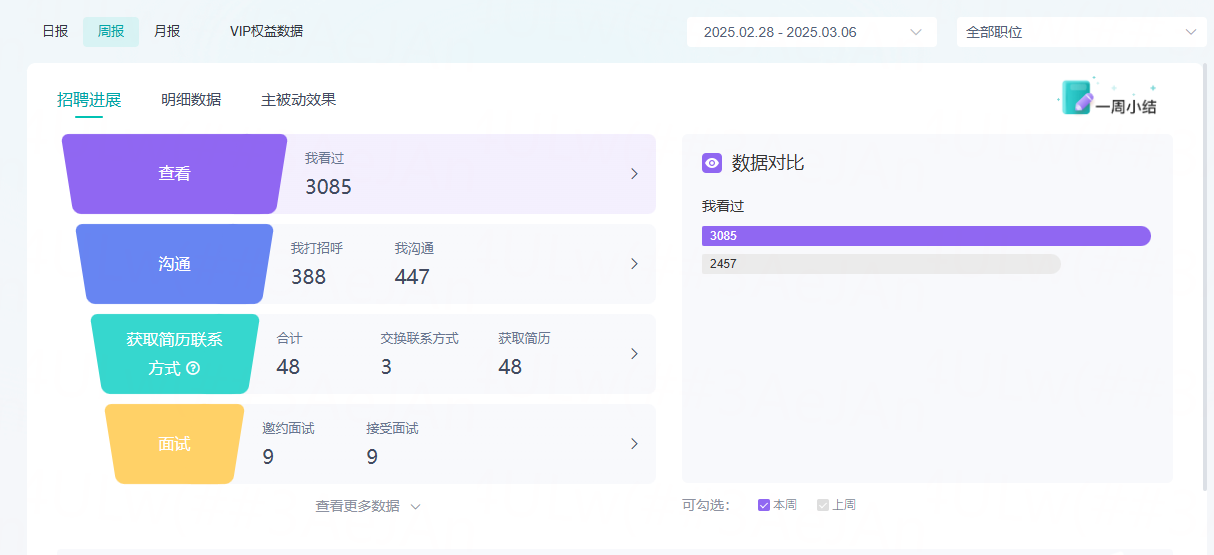Switch to 日报 report view
Image resolution: width=1214 pixels, height=555 pixels.
pos(55,31)
